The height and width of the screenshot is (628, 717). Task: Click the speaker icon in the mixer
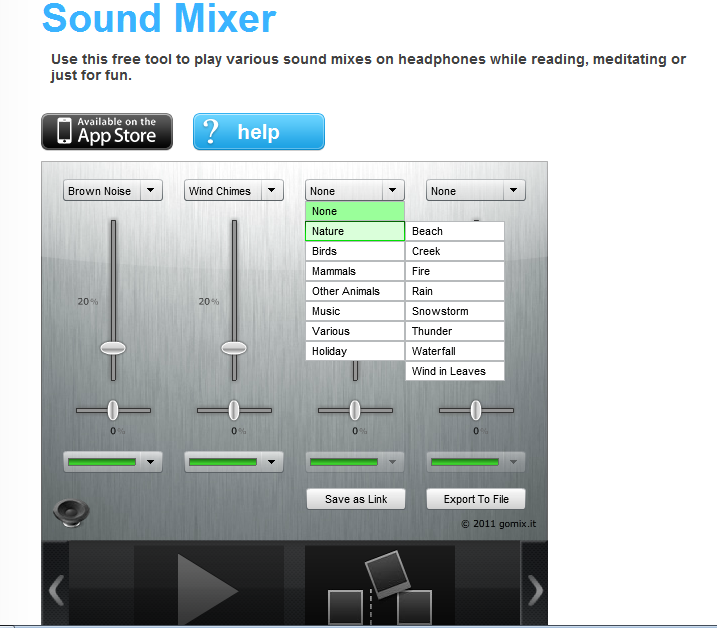[71, 513]
